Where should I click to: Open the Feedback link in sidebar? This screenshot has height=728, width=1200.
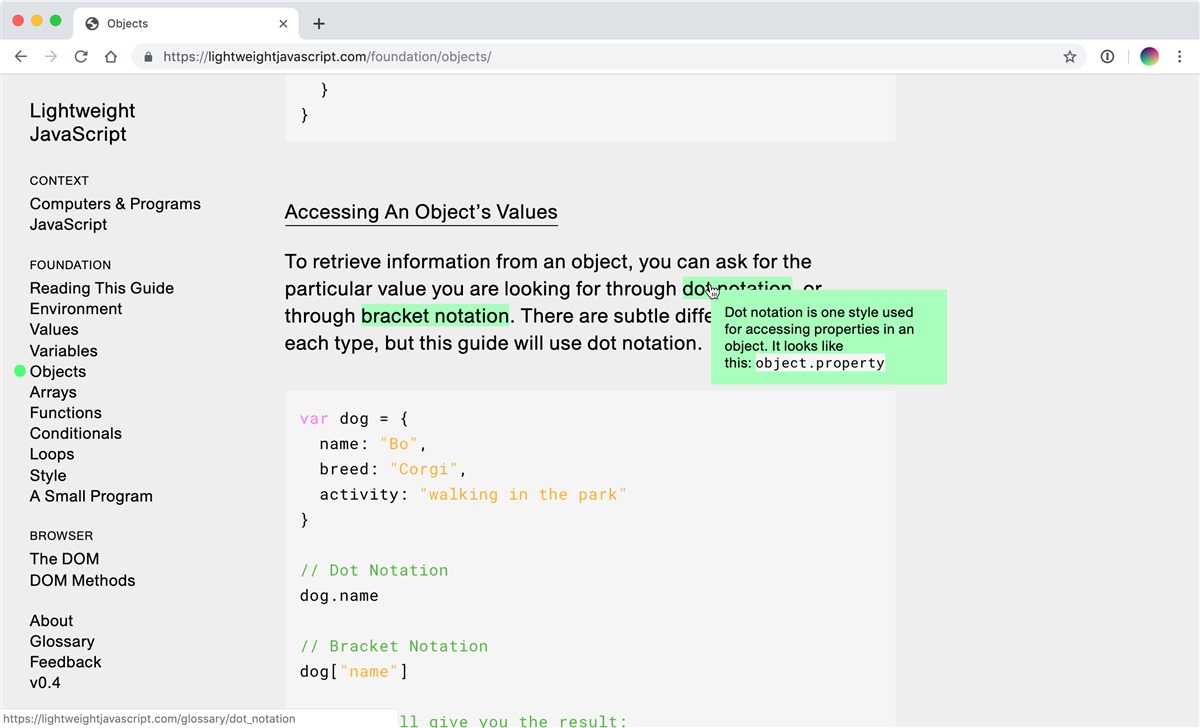[66, 662]
